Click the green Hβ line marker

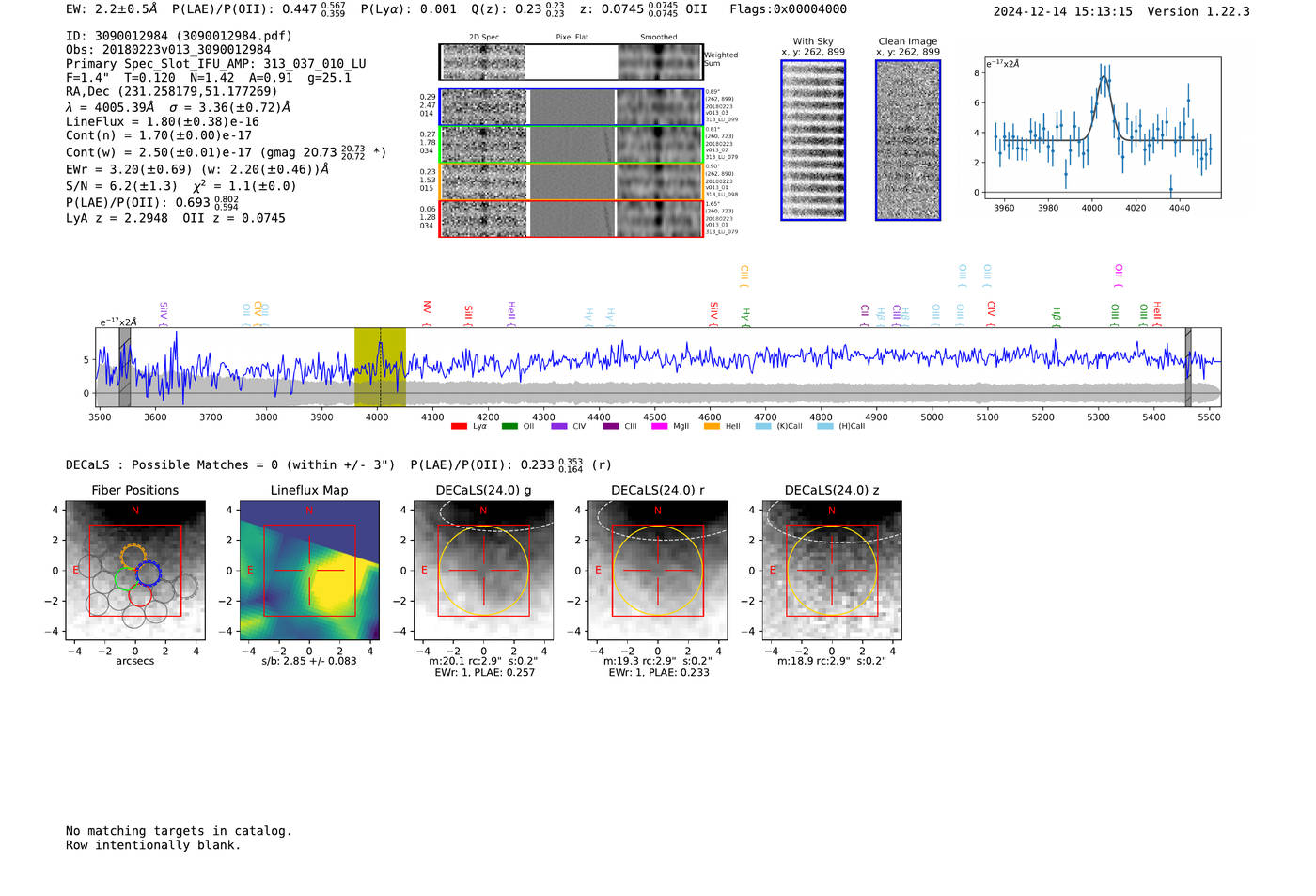(1057, 317)
